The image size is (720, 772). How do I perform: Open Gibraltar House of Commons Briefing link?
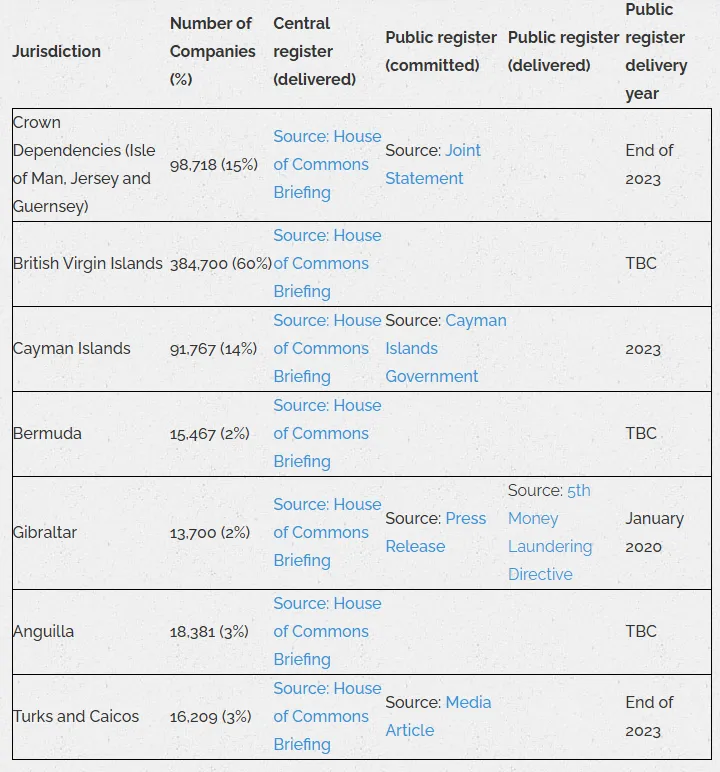tap(327, 533)
